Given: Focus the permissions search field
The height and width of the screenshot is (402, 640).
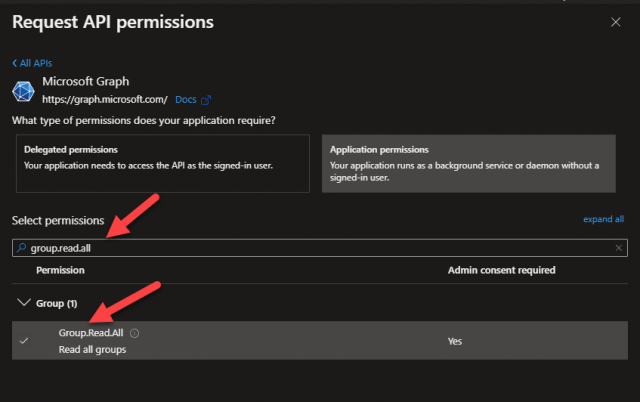Looking at the screenshot, I should pyautogui.click(x=320, y=248).
